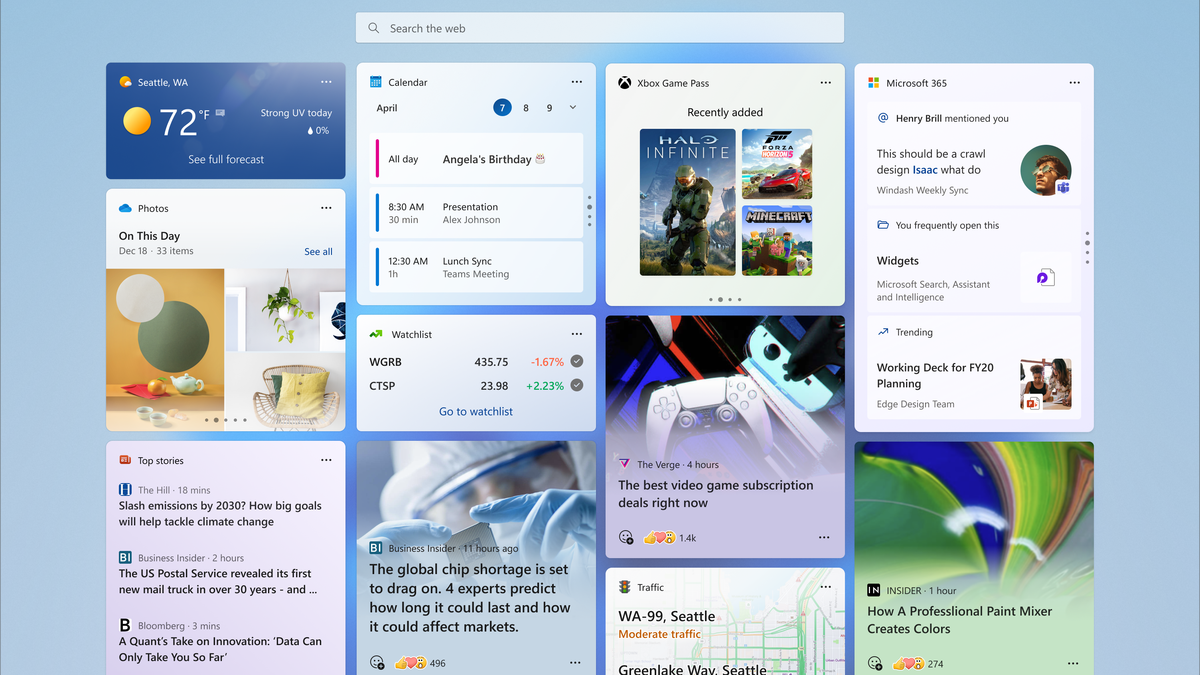Image resolution: width=1200 pixels, height=675 pixels.
Task: Click the Go to watchlist link
Action: (x=476, y=410)
